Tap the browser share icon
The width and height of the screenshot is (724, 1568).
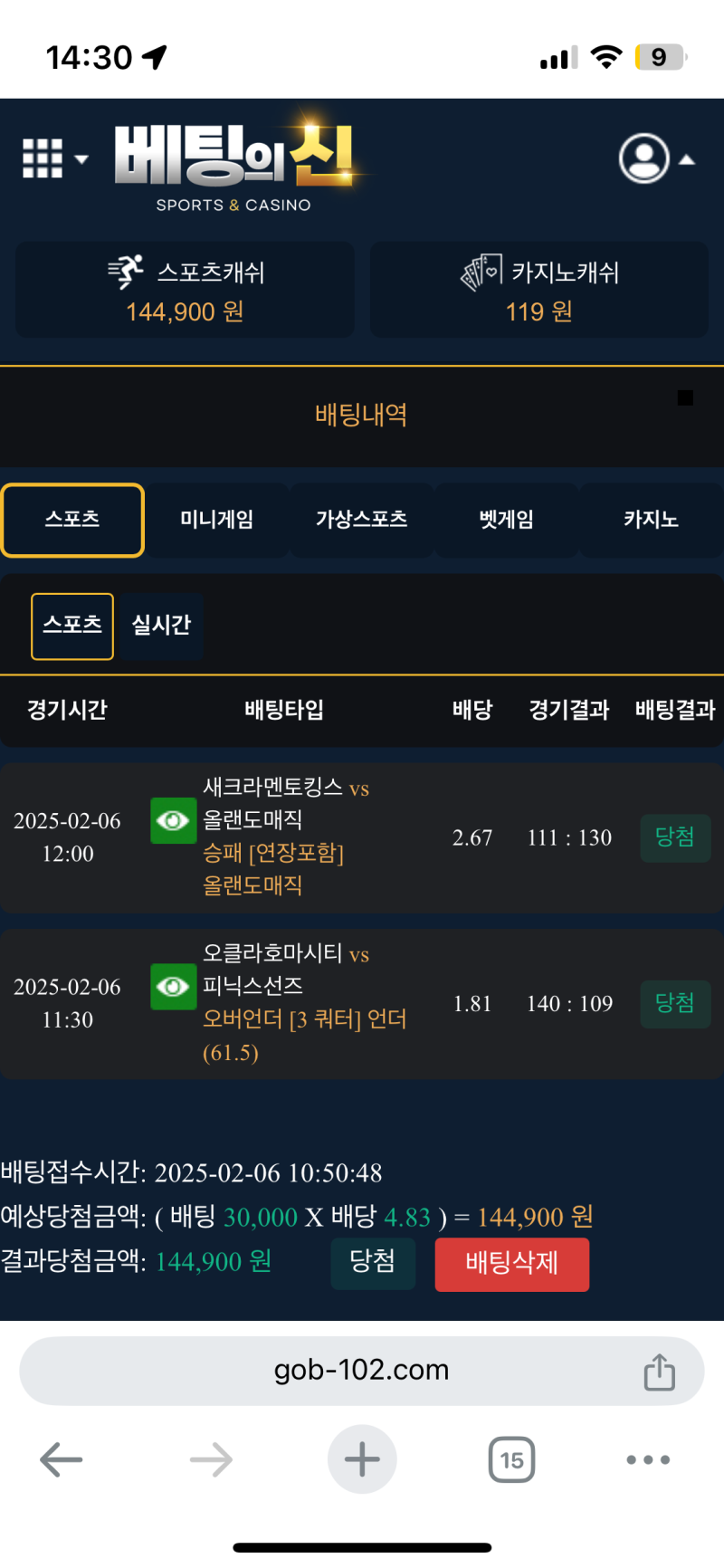pos(659,1372)
